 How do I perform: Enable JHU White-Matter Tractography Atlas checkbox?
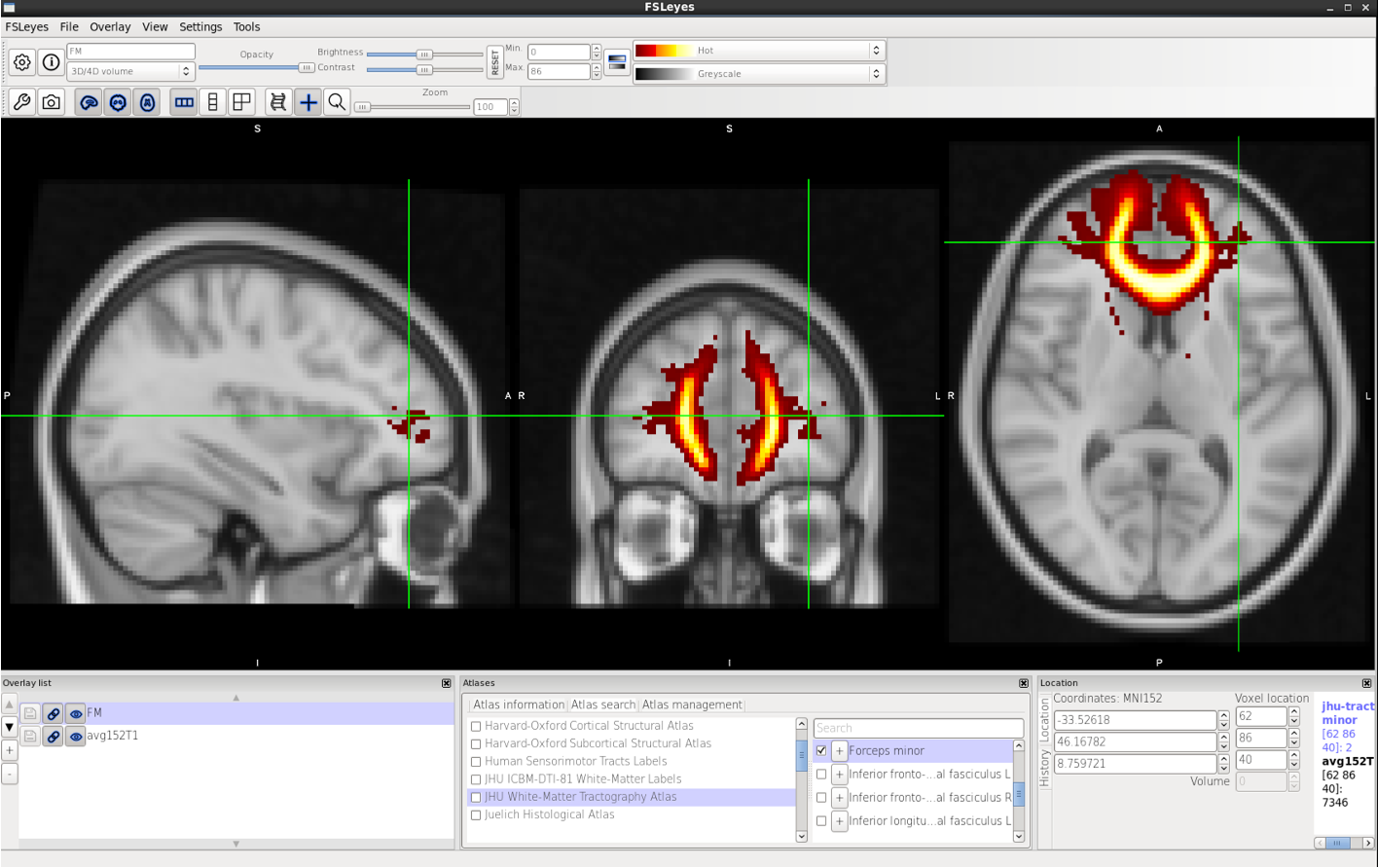point(476,797)
